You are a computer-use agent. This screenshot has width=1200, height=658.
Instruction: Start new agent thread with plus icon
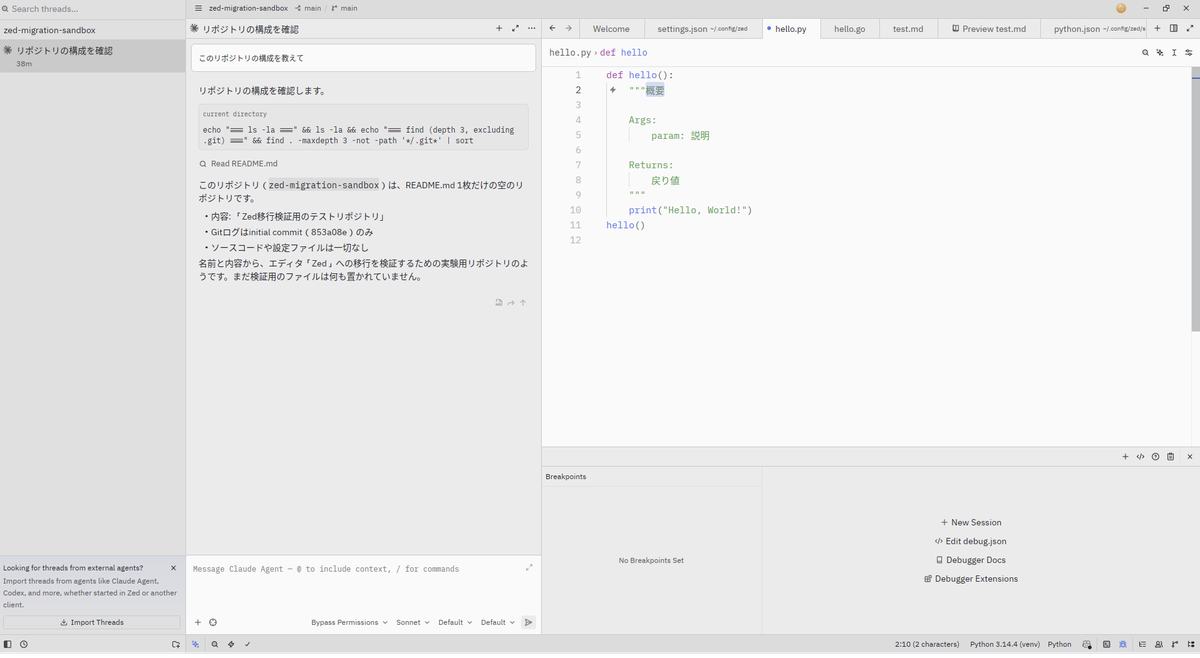[x=499, y=28]
